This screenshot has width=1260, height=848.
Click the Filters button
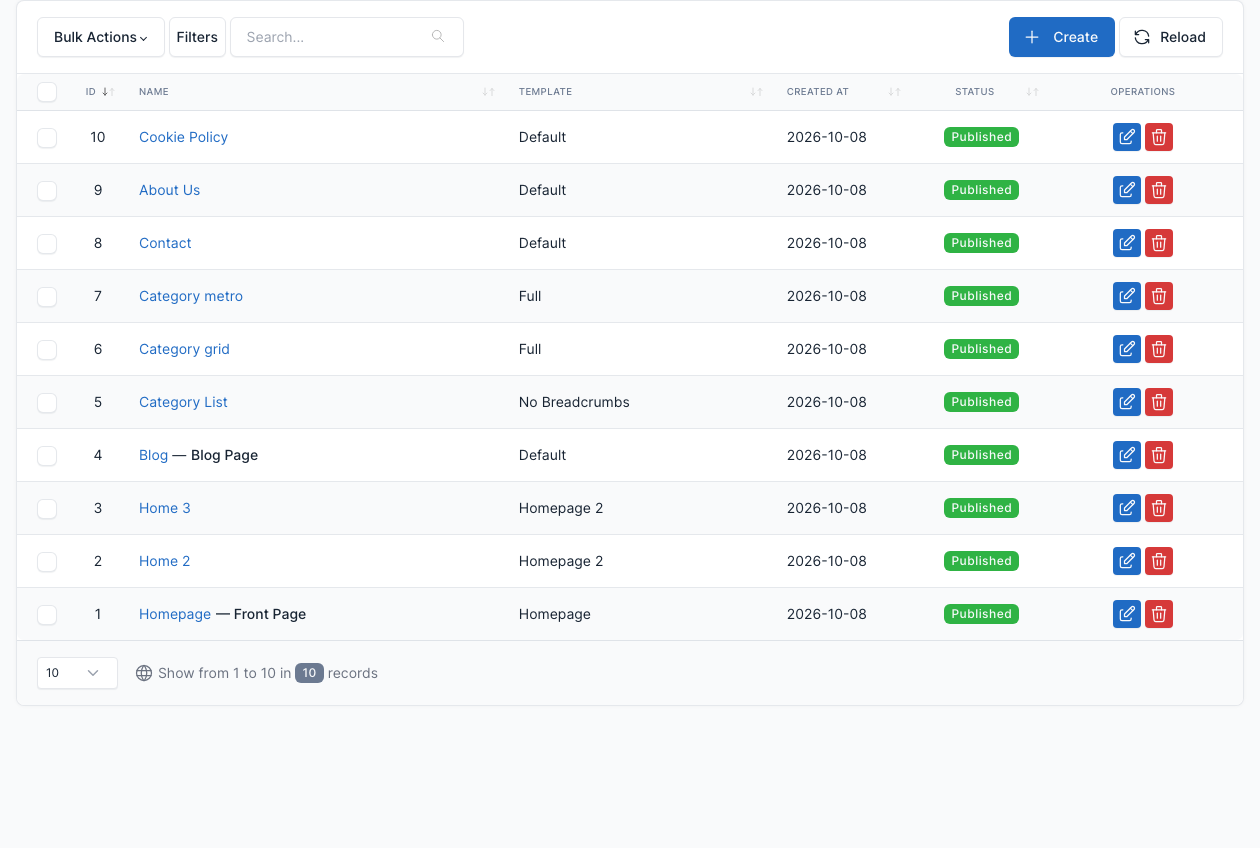pos(197,37)
